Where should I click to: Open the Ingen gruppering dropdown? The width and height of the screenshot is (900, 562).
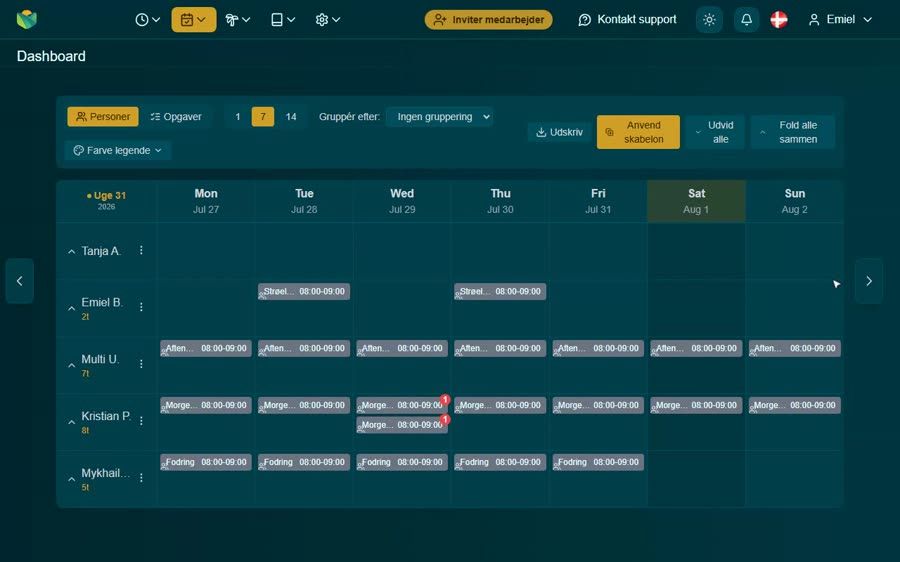click(440, 117)
